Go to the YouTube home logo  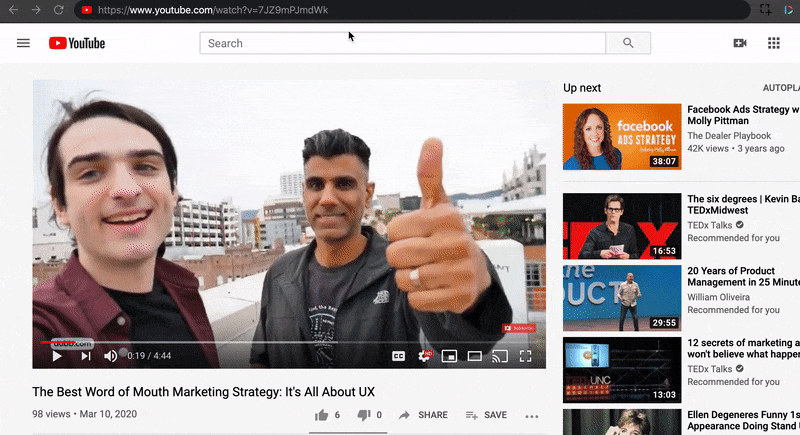coord(77,43)
